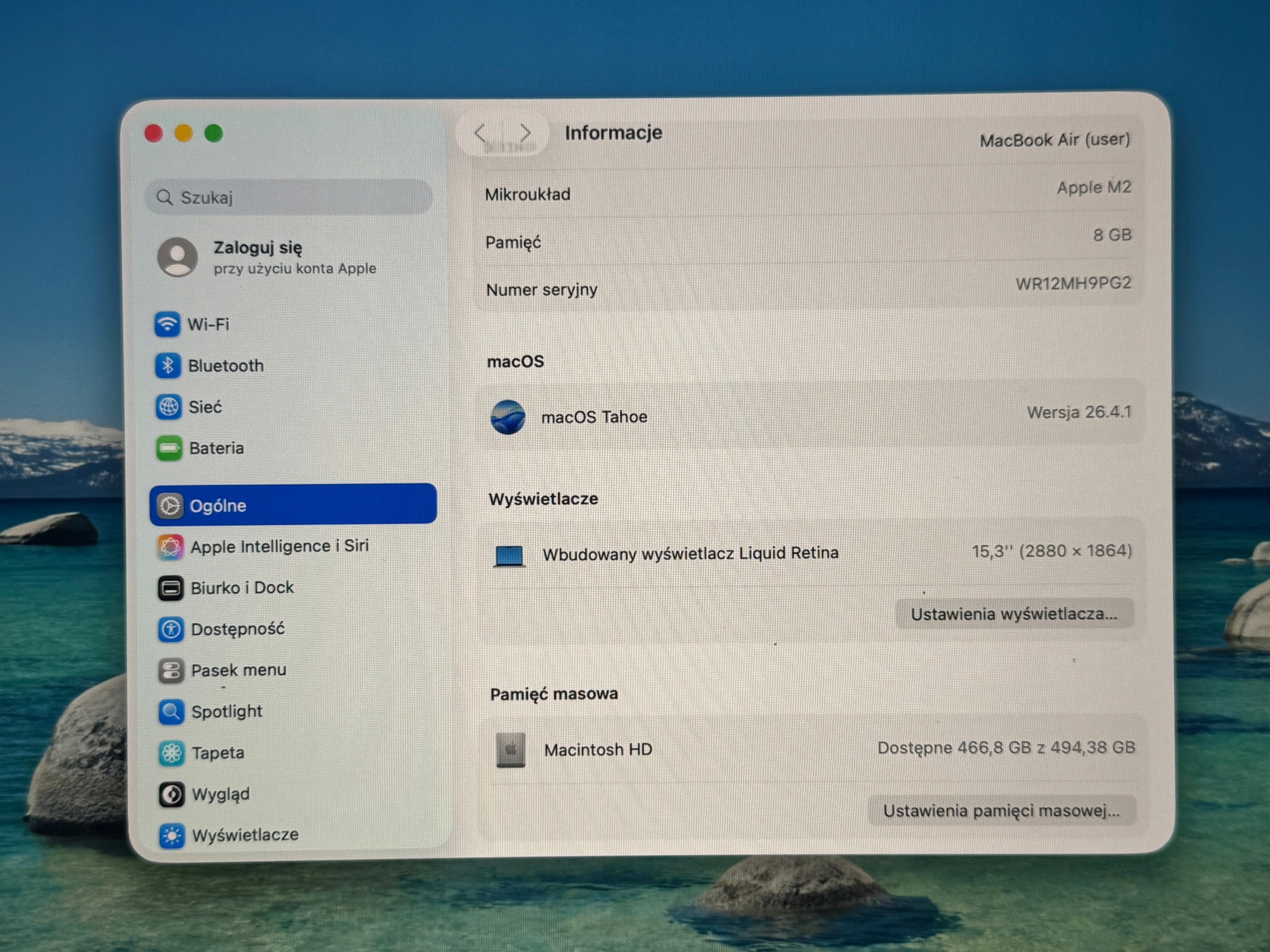Click the user avatar icon
This screenshot has height=952, width=1270.
(x=178, y=257)
